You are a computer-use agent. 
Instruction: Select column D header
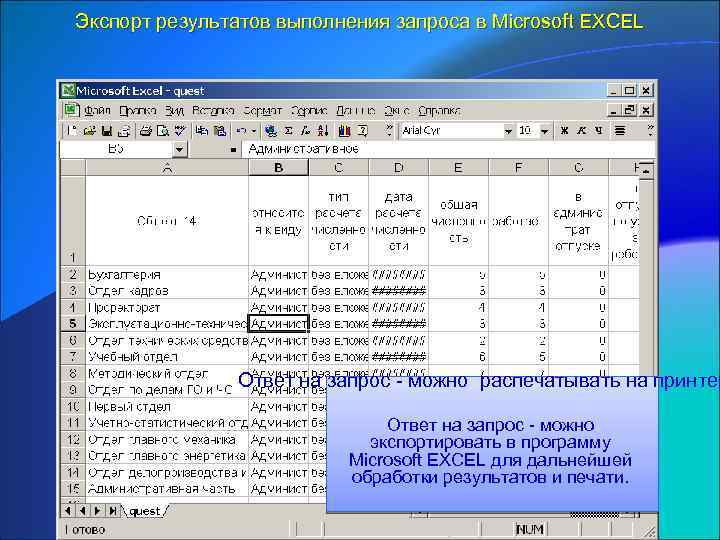(398, 168)
